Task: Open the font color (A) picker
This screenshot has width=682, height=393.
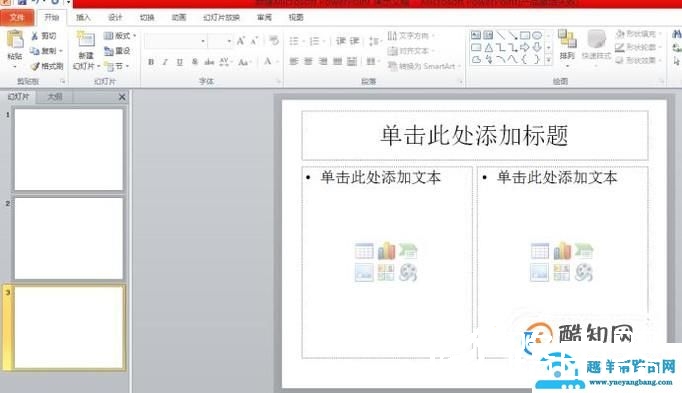Action: click(267, 62)
